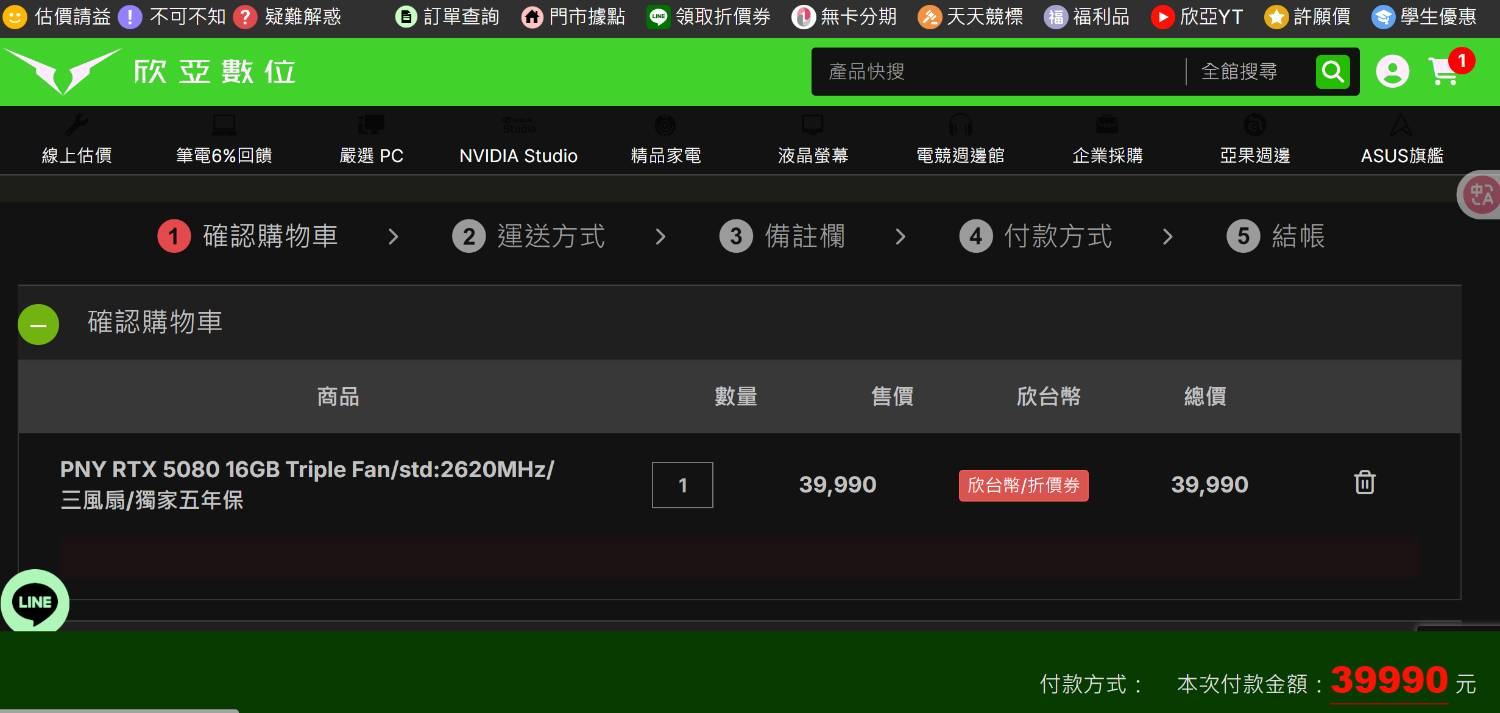Viewport: 1500px width, 713px height.
Task: Click the translate floating icon
Action: point(1481,195)
